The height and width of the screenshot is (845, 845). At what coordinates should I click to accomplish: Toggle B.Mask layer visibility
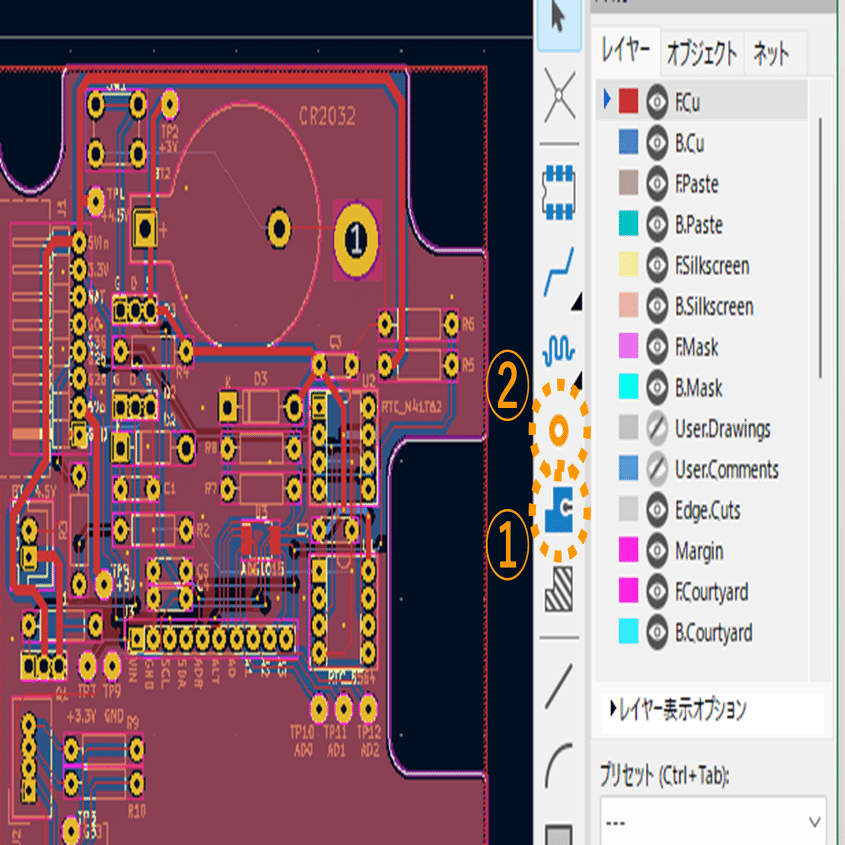pos(657,387)
